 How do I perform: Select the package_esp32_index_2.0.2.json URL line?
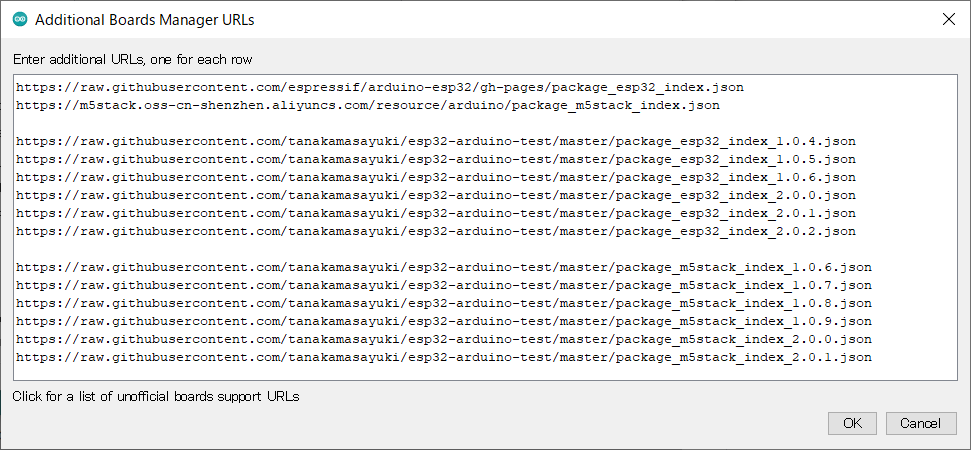tap(436, 232)
